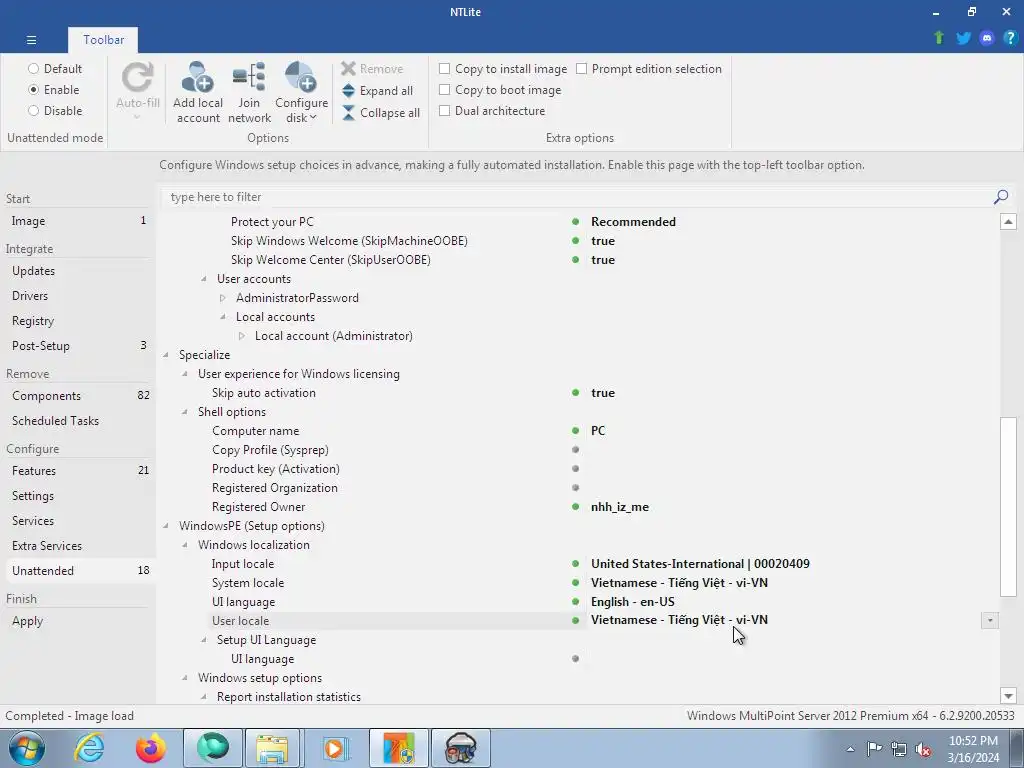This screenshot has height=768, width=1024.
Task: Enable Dual architecture option
Action: (492, 110)
